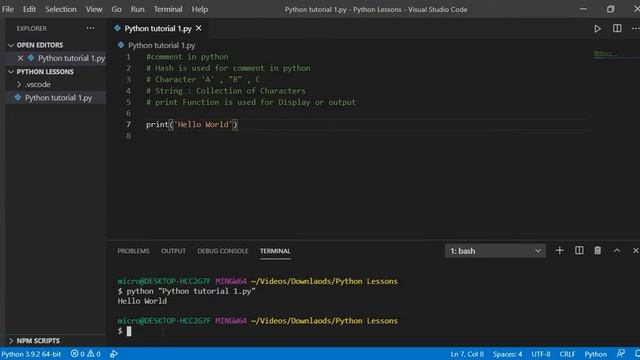Go to line via Ln 7, Col 8
Viewport: 640px width, 360px height.
[x=467, y=354]
